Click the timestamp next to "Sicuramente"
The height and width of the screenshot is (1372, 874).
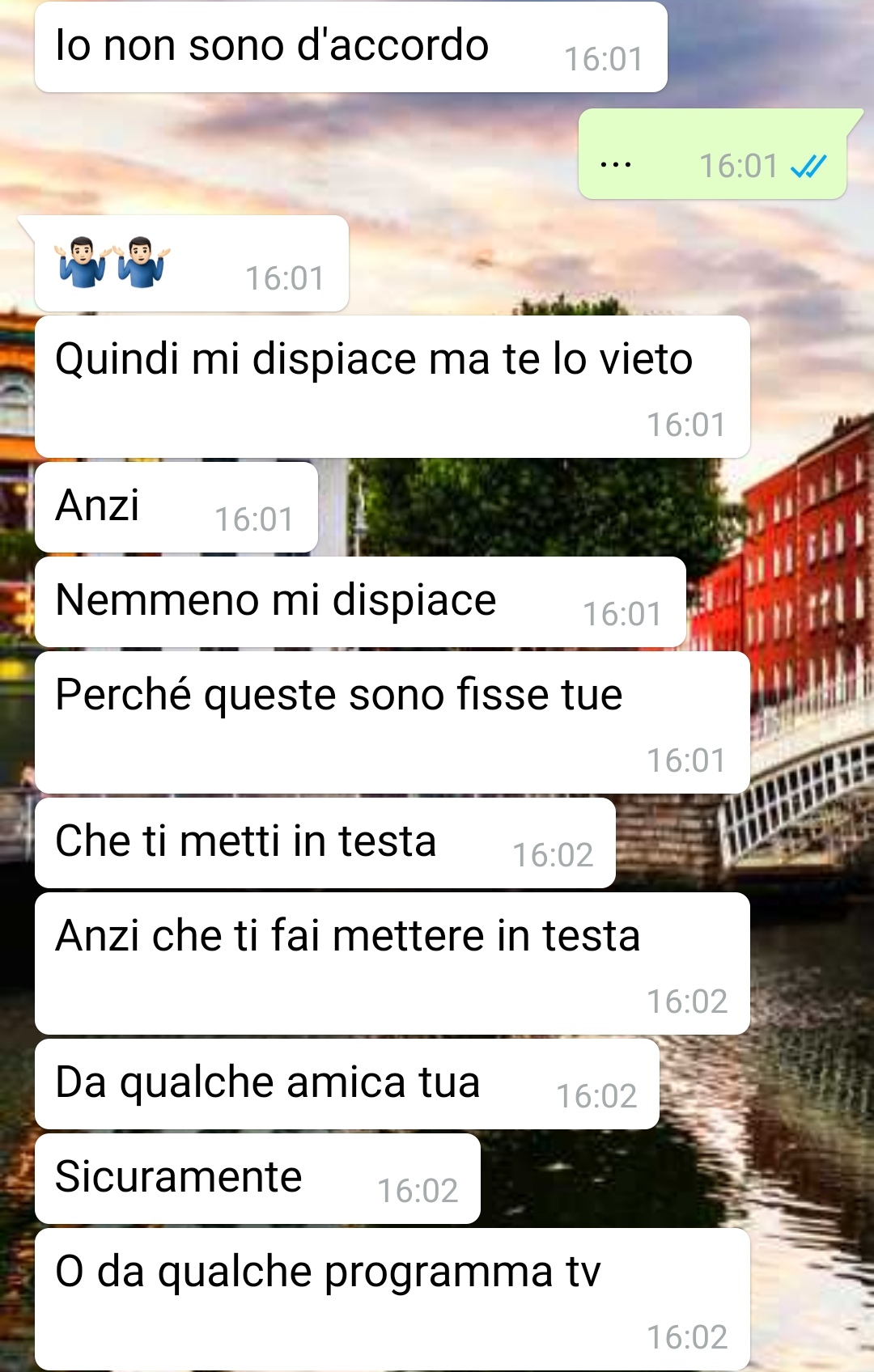tap(418, 1191)
